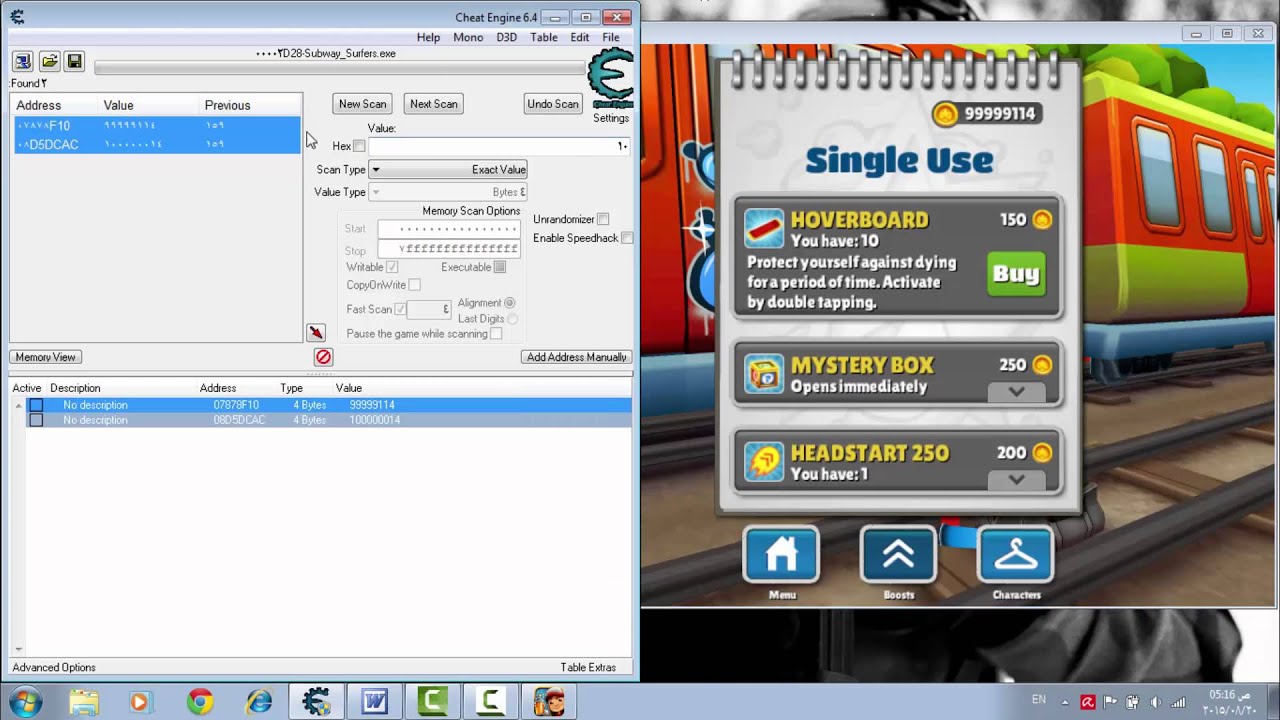This screenshot has height=720, width=1280.
Task: Toggle the CopyOnWrite checkbox
Action: 414,285
